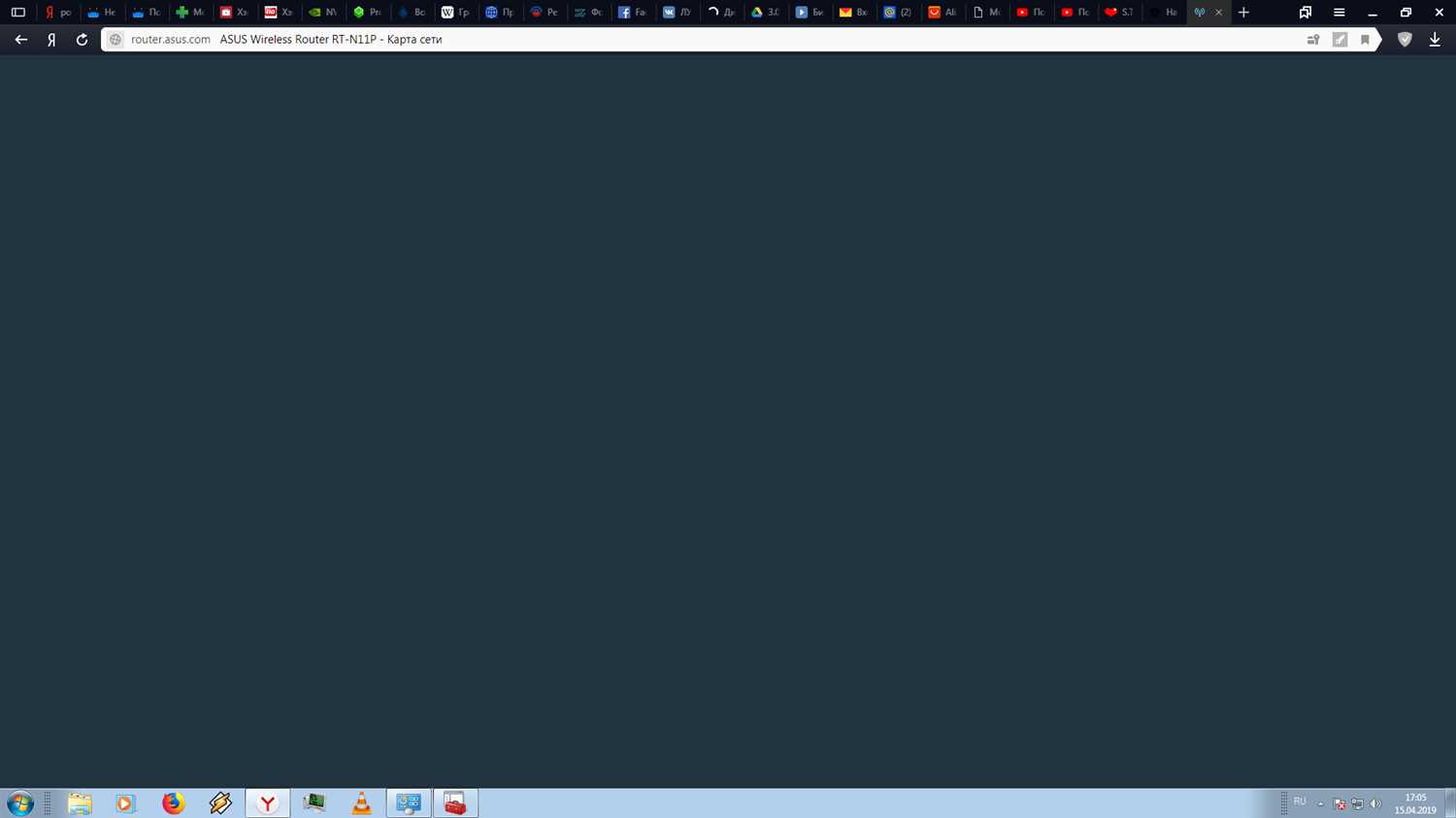The width and height of the screenshot is (1456, 818).
Task: Click the grey pencil-square icon in the address bar
Action: coord(1340,40)
